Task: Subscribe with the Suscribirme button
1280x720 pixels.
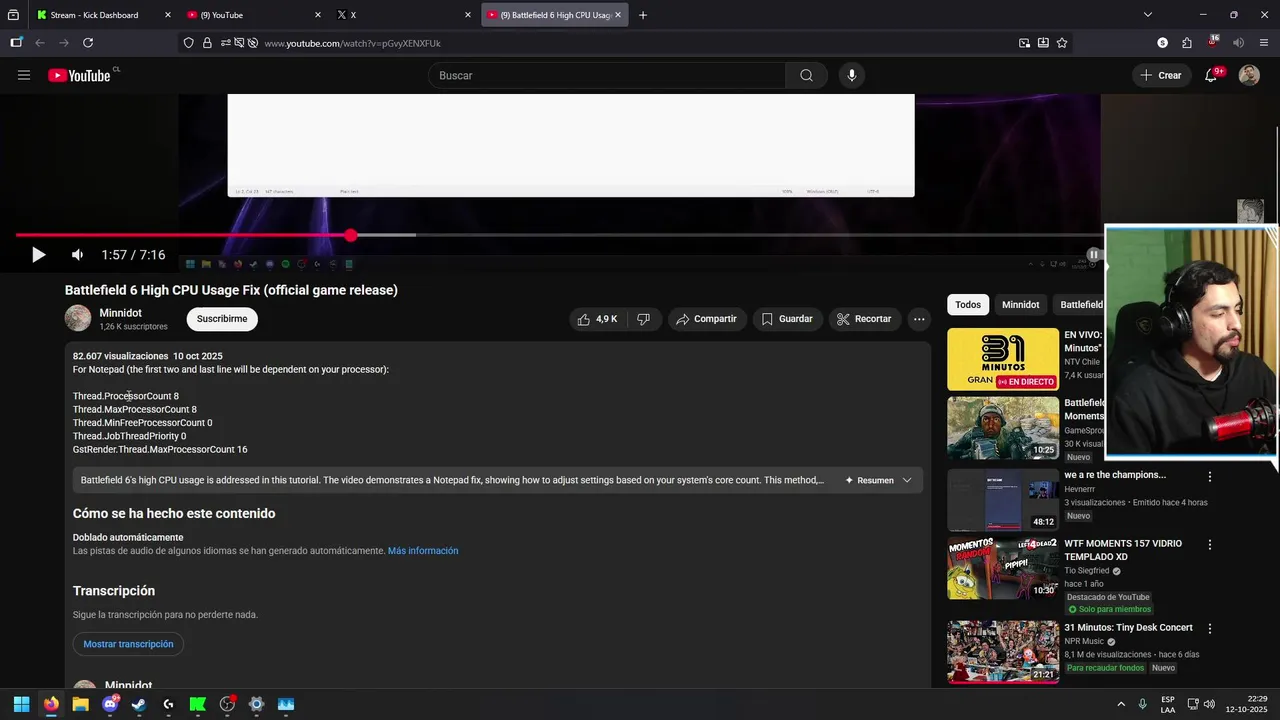Action: [x=222, y=319]
